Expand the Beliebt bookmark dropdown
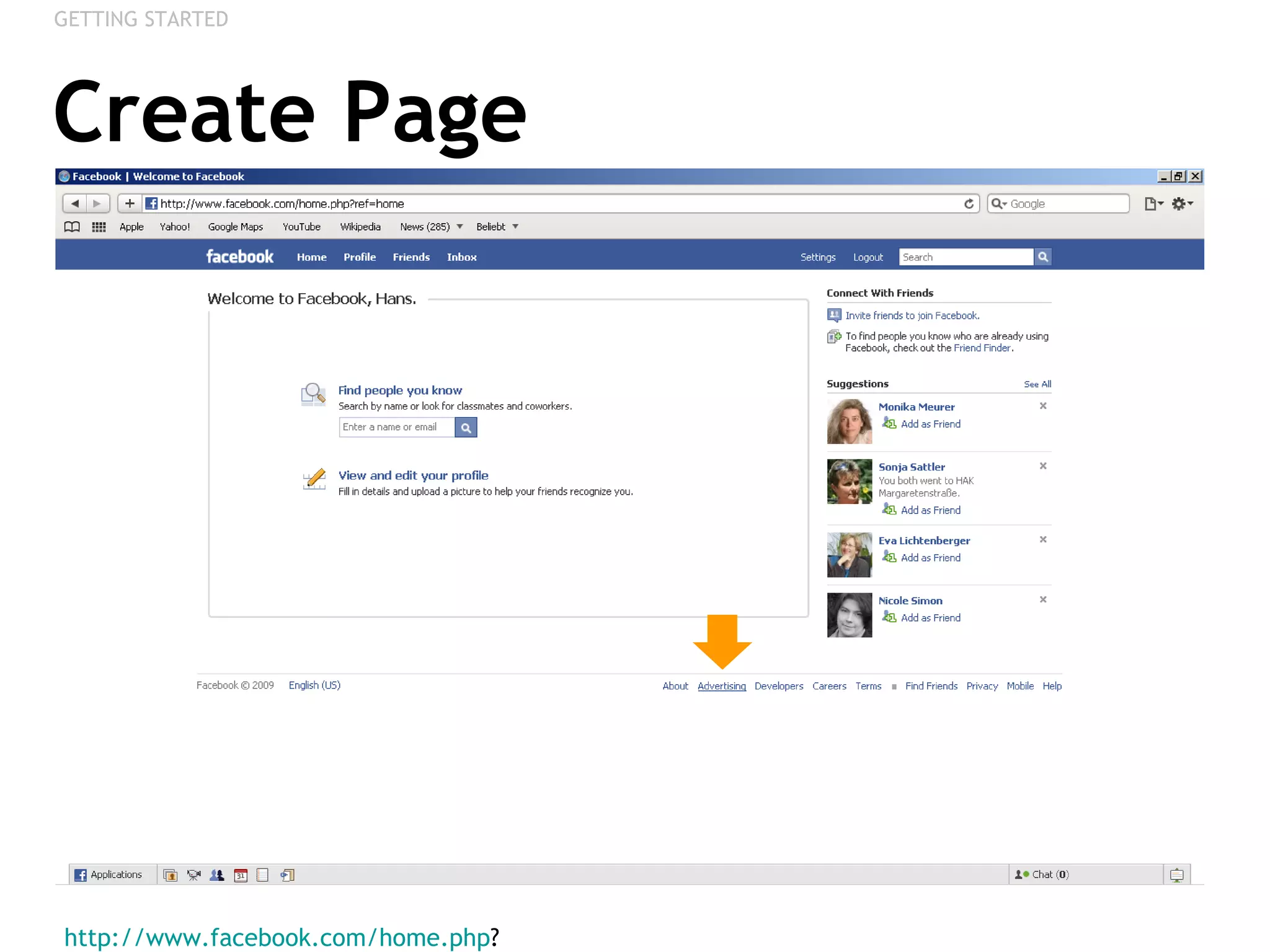The width and height of the screenshot is (1270, 952). tap(515, 227)
